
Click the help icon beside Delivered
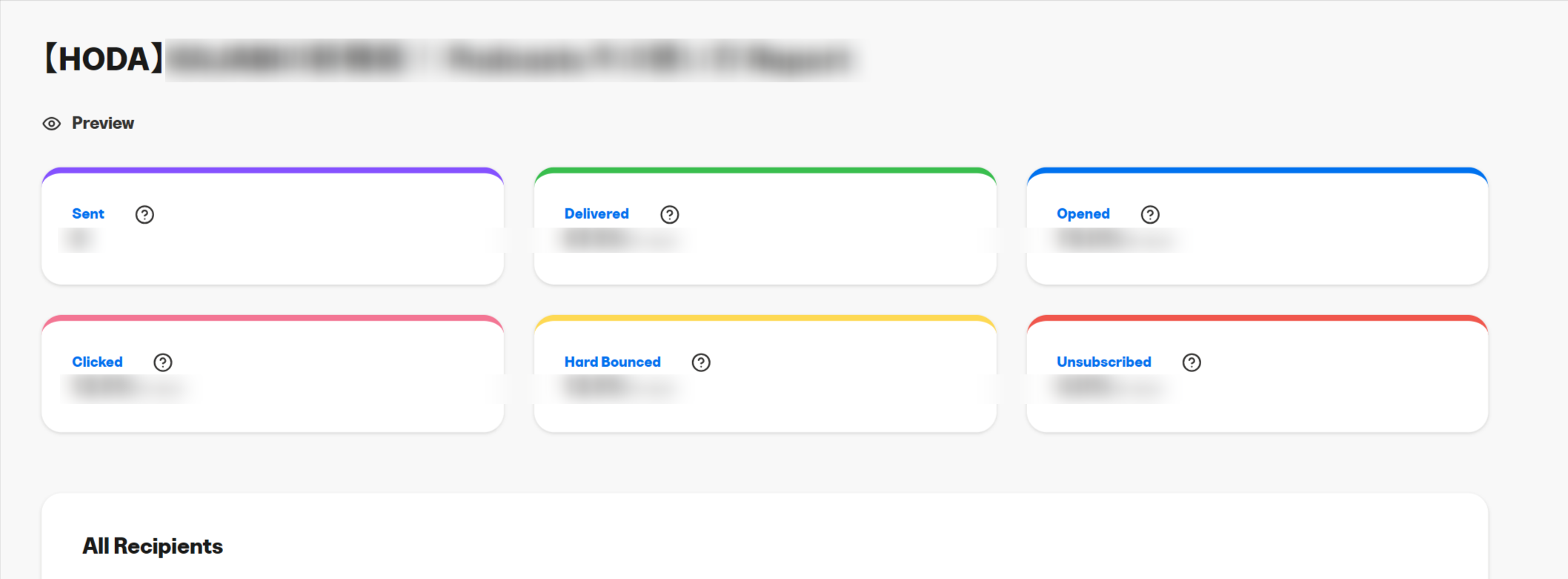tap(669, 214)
